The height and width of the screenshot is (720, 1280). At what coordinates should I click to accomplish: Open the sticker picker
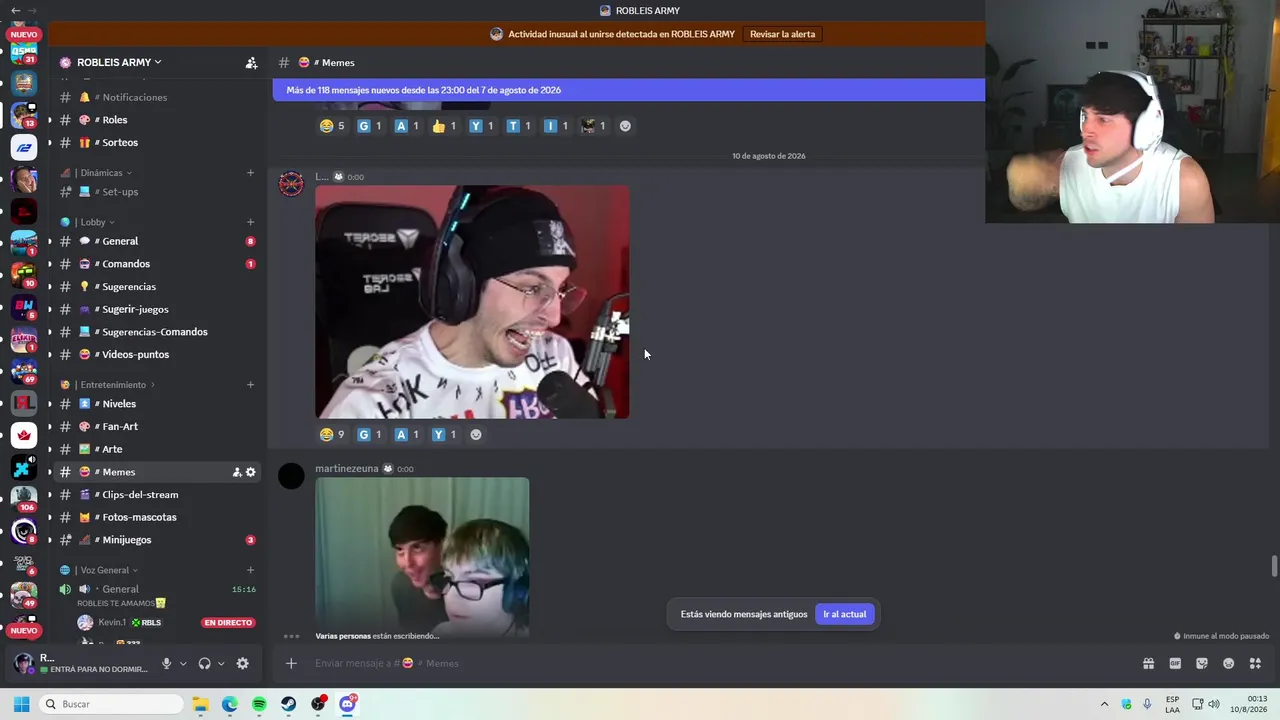[1202, 663]
